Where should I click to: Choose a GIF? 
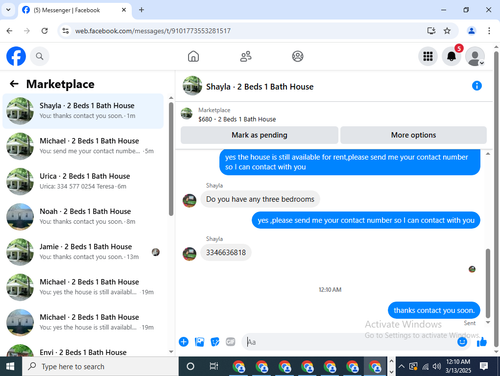point(230,342)
